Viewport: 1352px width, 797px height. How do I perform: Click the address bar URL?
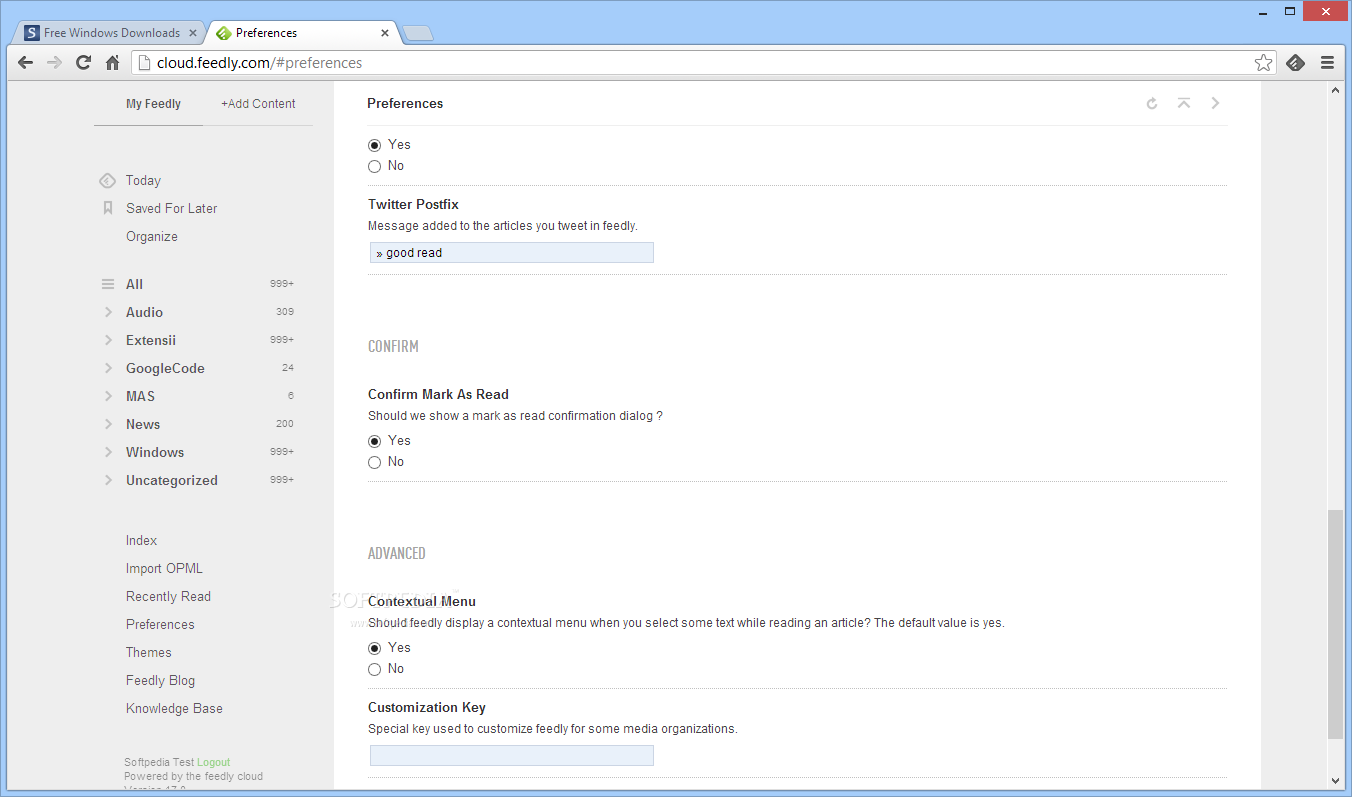click(259, 62)
